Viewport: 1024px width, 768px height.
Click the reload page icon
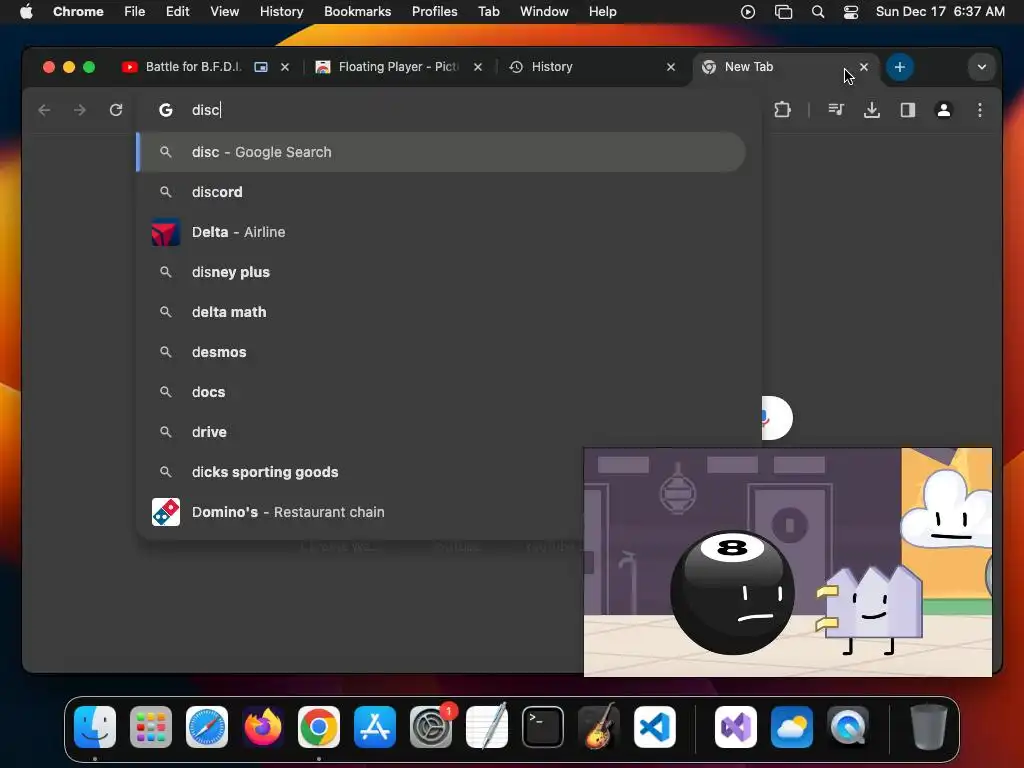point(116,110)
